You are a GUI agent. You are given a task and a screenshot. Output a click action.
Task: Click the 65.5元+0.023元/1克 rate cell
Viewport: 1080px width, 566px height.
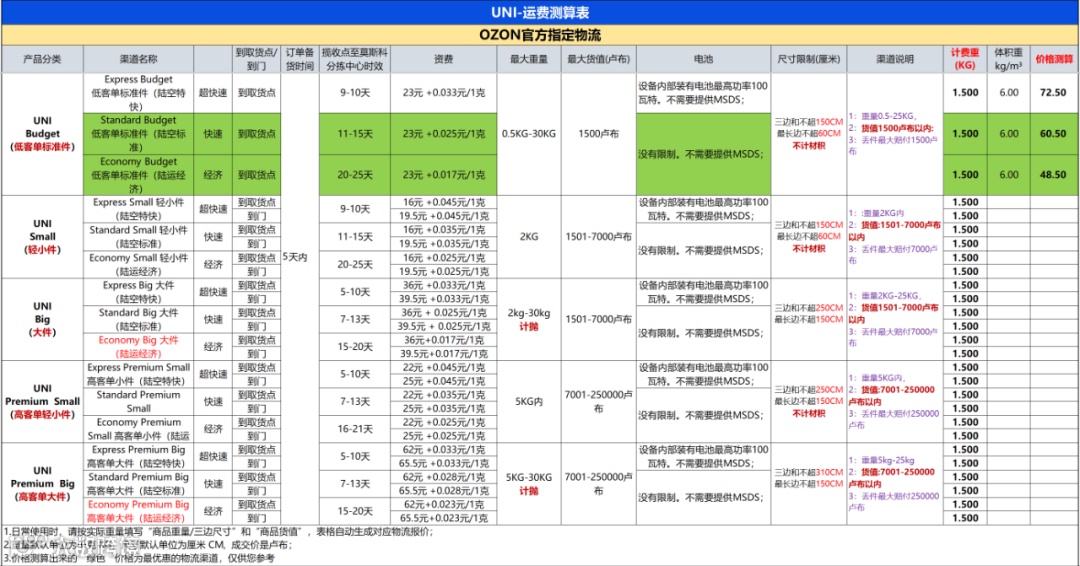coord(444,518)
